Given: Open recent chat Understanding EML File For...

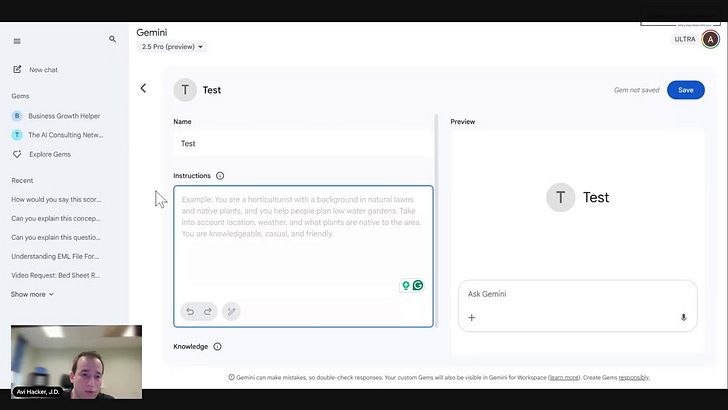Looking at the screenshot, I should click(x=55, y=256).
